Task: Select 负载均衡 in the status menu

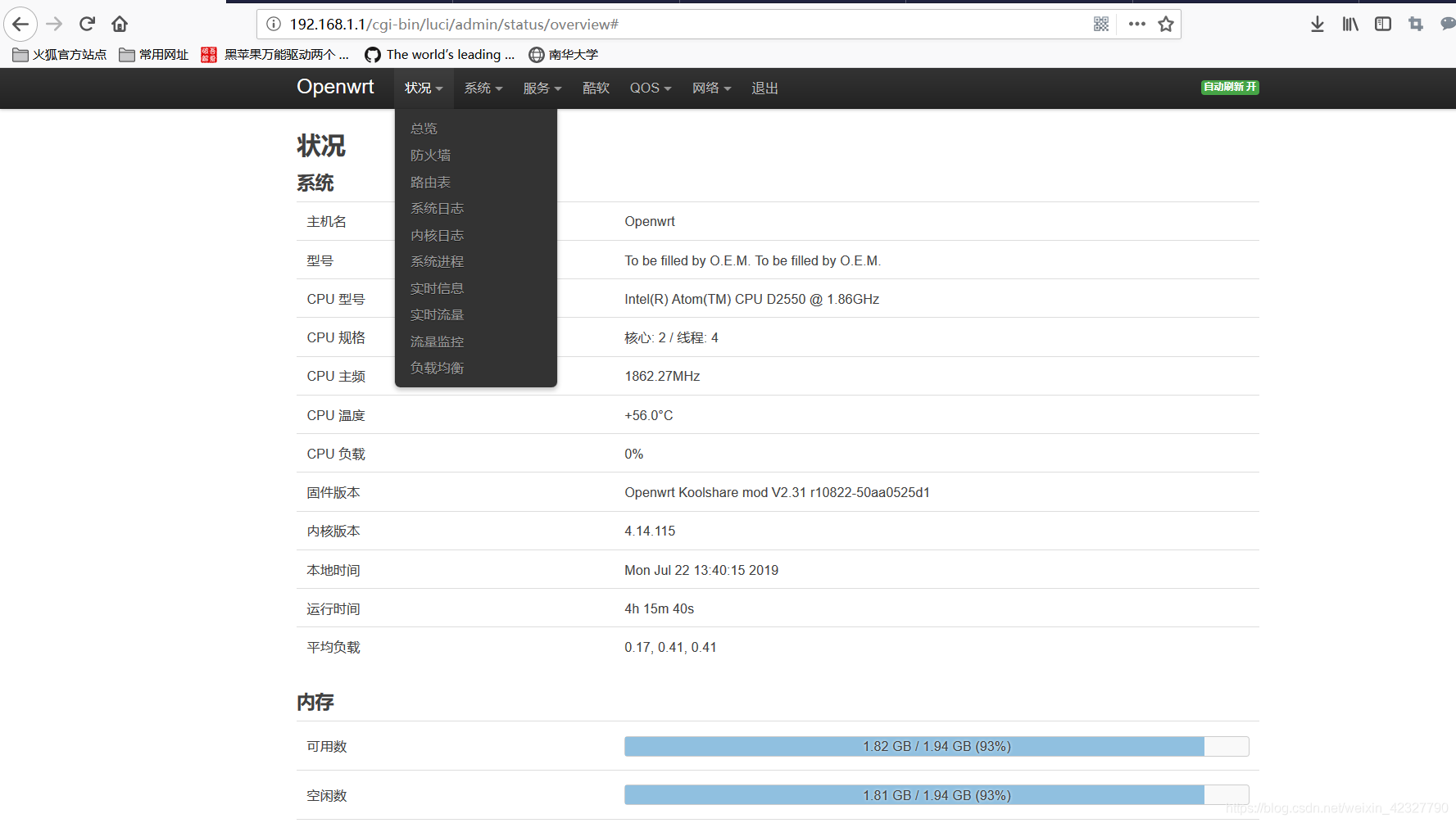Action: tap(476, 369)
